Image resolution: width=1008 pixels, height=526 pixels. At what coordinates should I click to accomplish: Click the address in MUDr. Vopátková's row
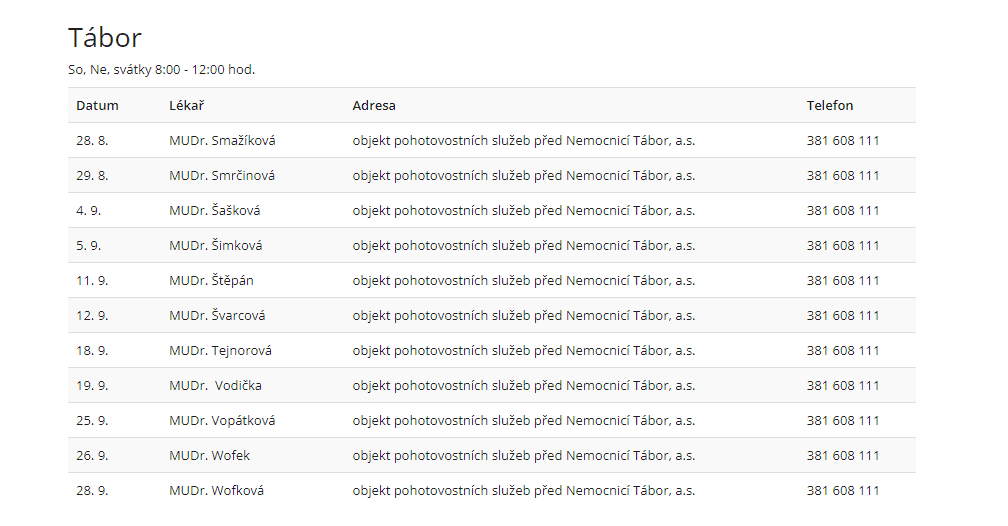point(523,421)
